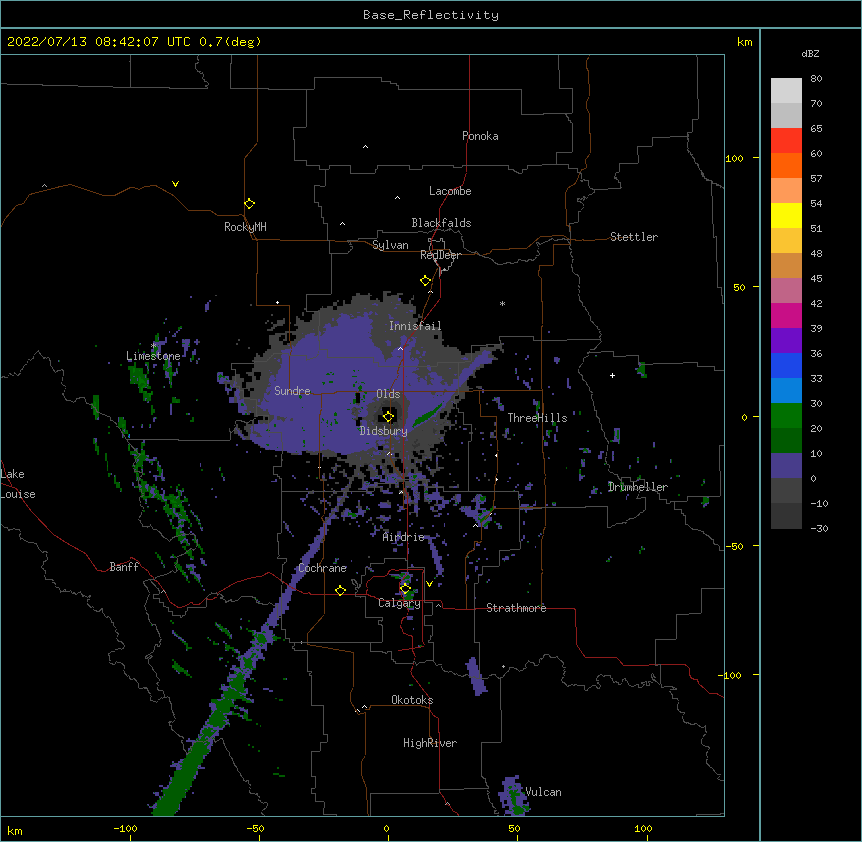Click the yellow diamond marker below Cochrane
The height and width of the screenshot is (842, 862).
click(x=340, y=590)
